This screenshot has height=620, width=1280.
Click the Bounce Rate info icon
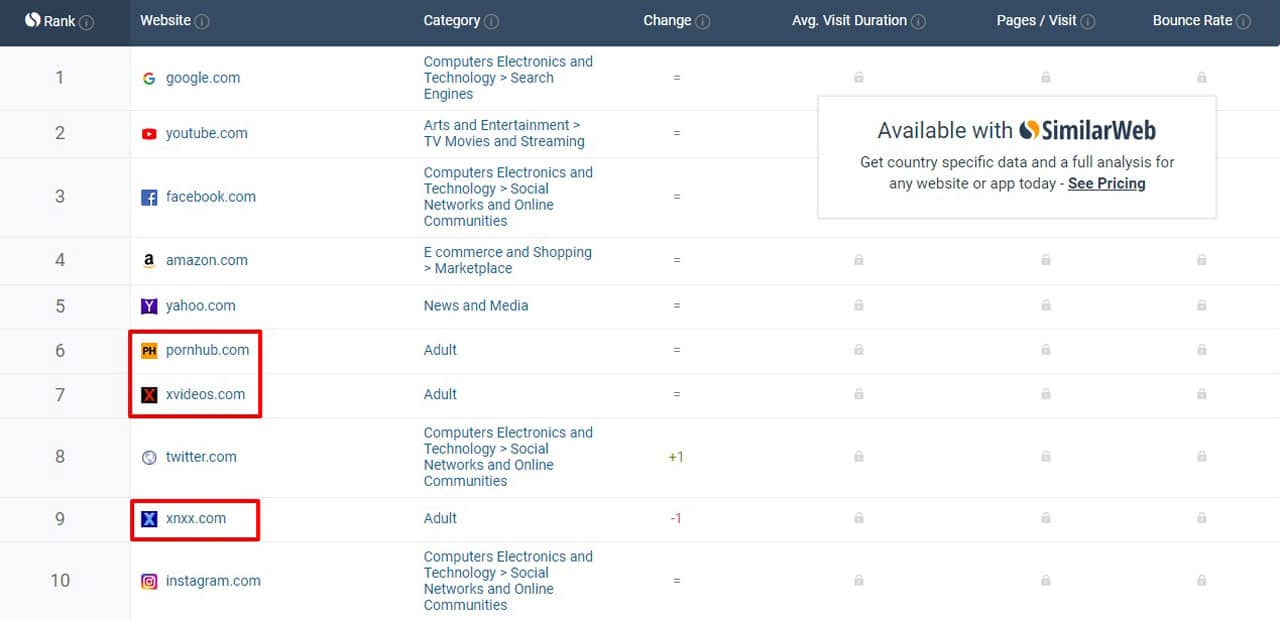tap(1243, 21)
